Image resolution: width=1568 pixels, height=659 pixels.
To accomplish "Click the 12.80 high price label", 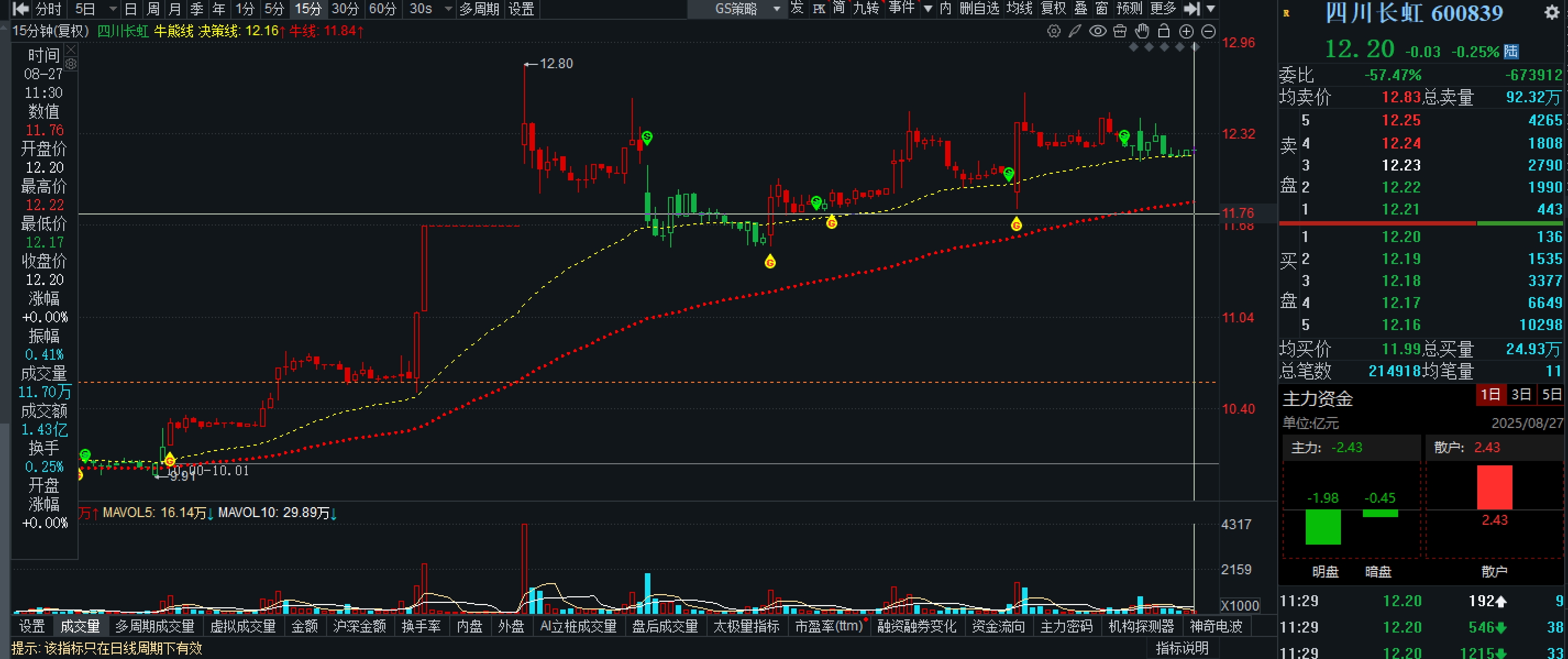I will click(555, 63).
